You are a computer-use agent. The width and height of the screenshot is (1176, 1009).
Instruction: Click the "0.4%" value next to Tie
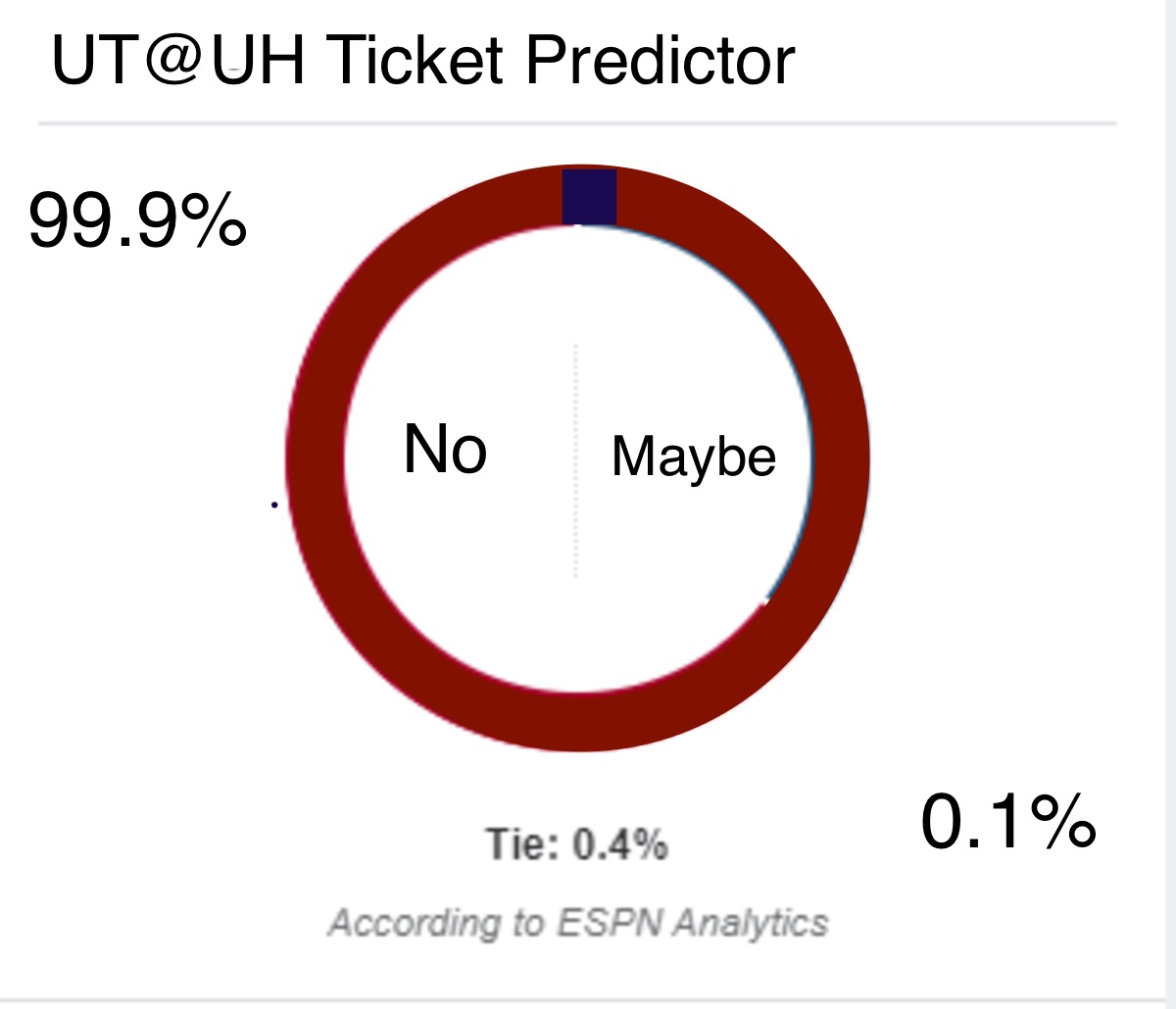tap(620, 843)
